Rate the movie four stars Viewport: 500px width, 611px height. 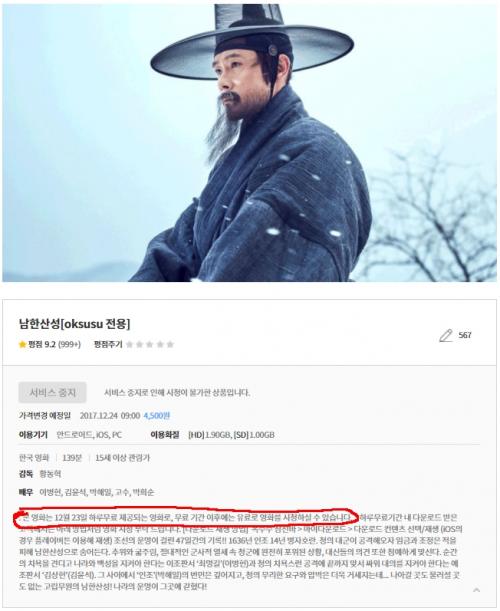click(x=160, y=344)
